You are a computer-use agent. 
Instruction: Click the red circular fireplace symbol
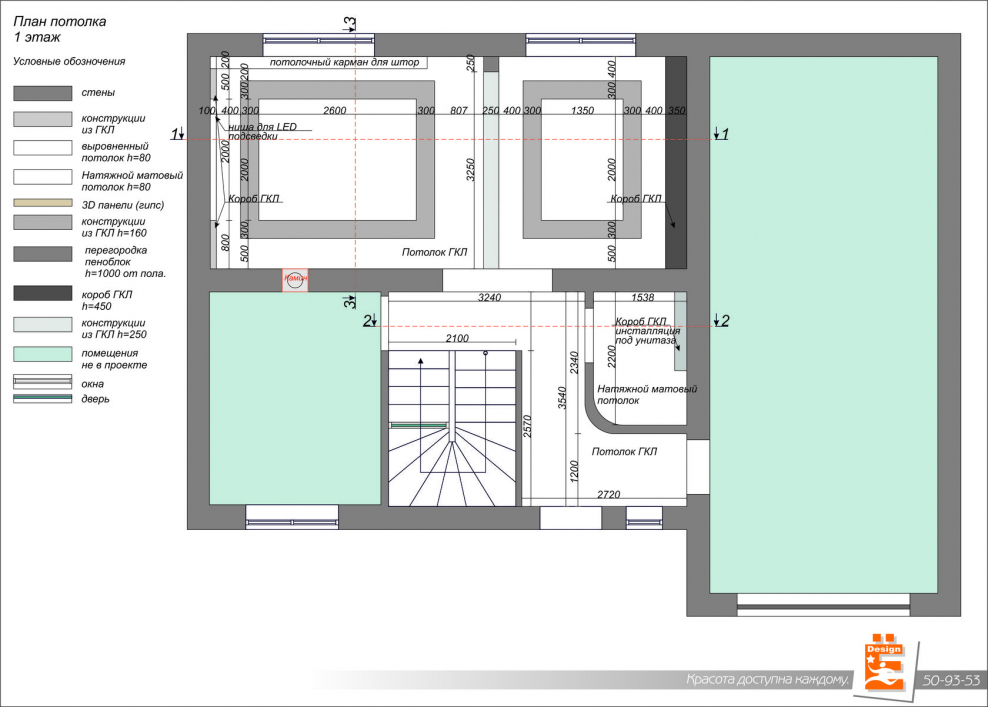[295, 281]
